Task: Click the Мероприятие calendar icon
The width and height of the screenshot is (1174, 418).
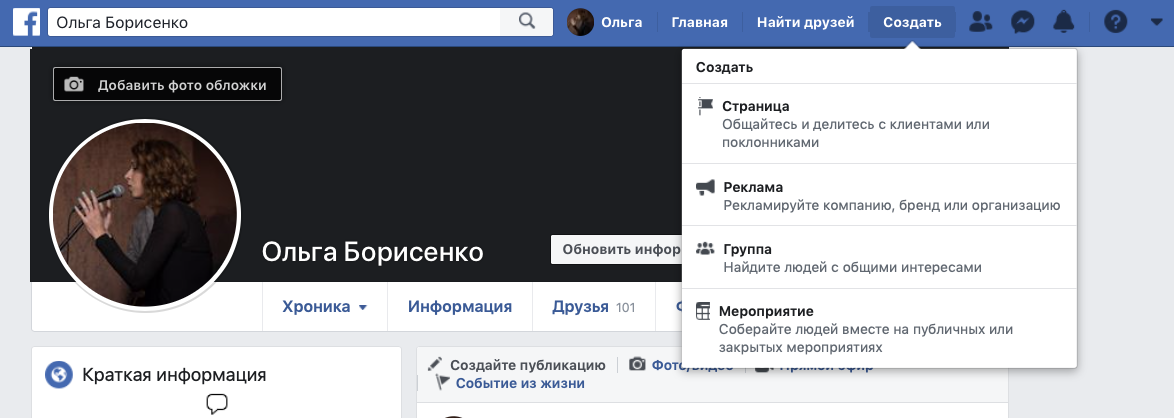Action: (702, 312)
